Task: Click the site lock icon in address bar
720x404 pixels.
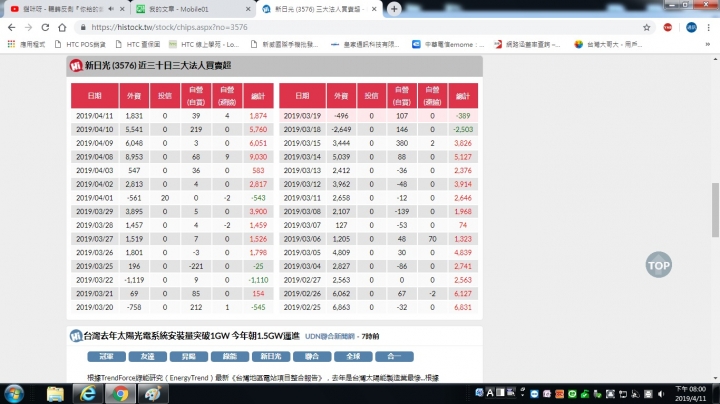Action: (x=83, y=28)
